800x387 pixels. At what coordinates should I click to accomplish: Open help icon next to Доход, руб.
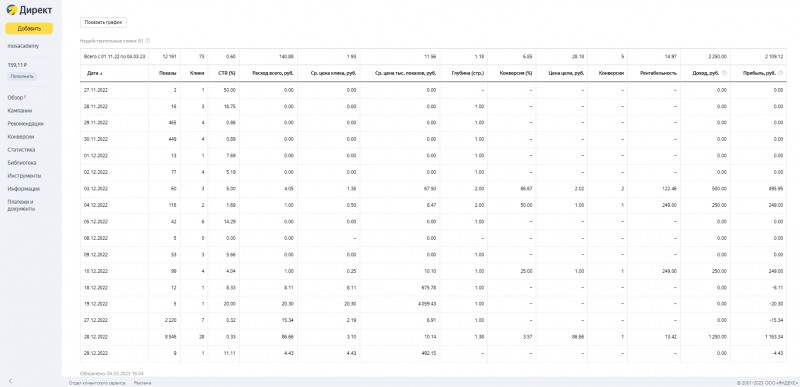pos(724,73)
